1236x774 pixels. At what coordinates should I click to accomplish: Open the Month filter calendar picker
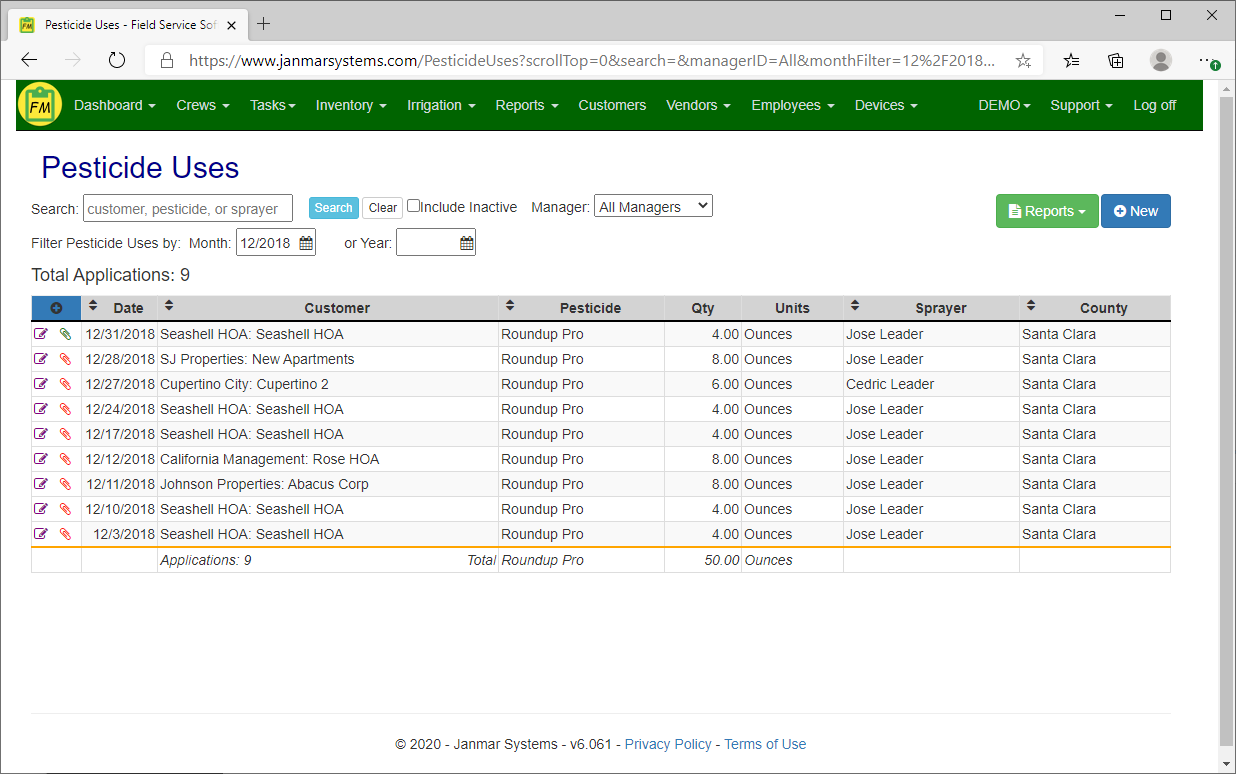pos(306,243)
